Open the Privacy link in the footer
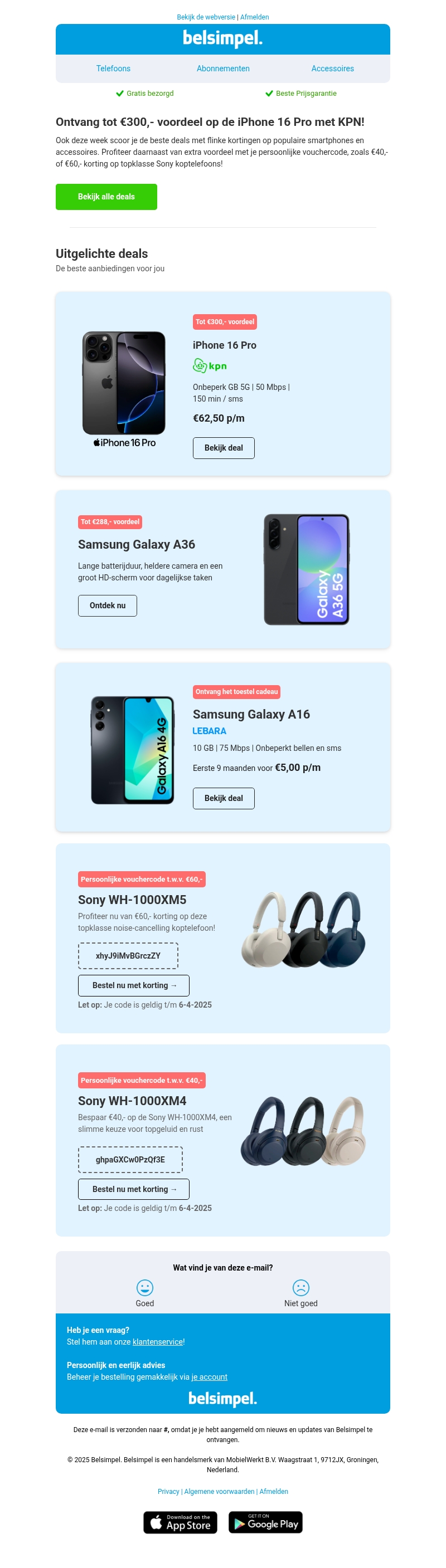 [x=169, y=1491]
